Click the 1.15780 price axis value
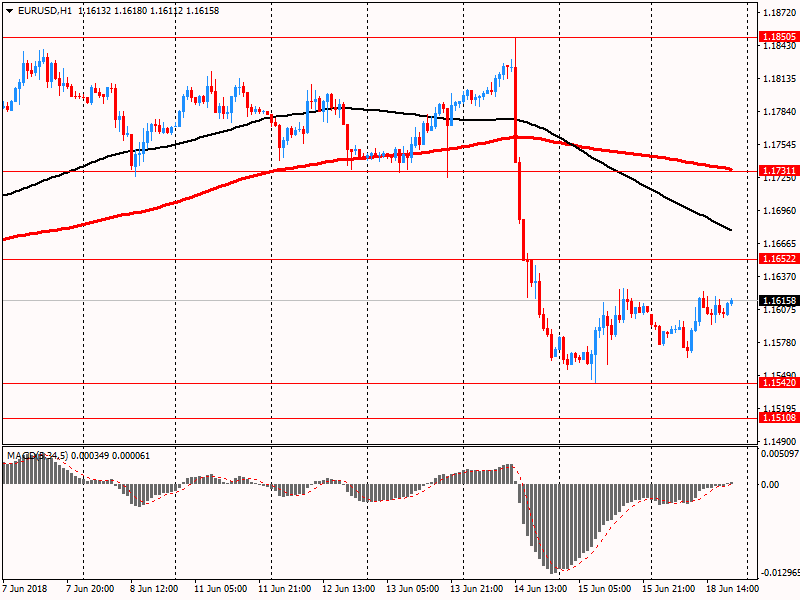 click(x=779, y=342)
